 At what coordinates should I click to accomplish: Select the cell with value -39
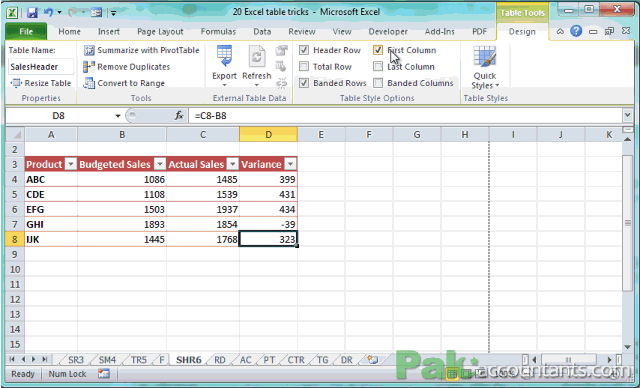coord(268,224)
